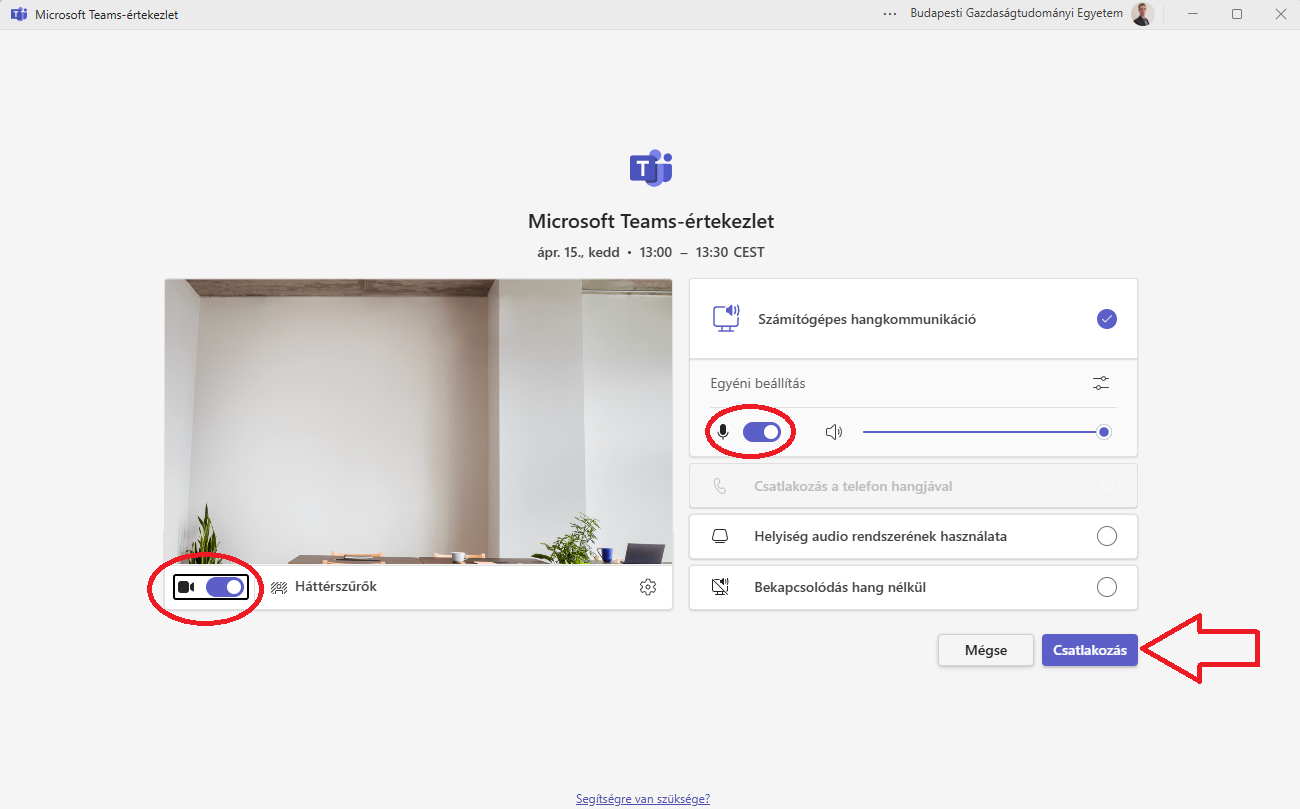Toggle the microphone switch off
Image resolution: width=1300 pixels, height=809 pixels.
point(762,432)
